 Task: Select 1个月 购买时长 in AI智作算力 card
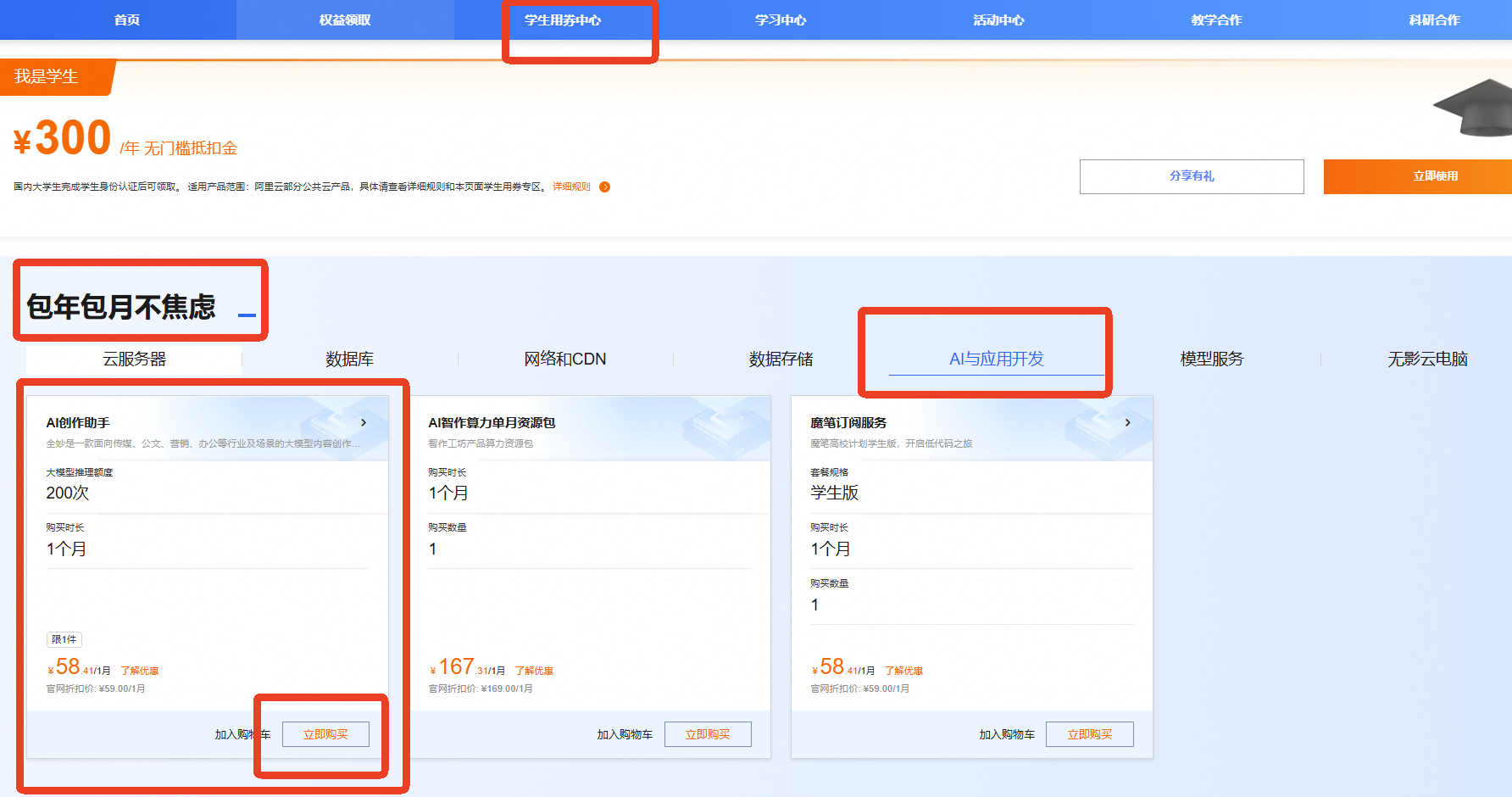(448, 493)
